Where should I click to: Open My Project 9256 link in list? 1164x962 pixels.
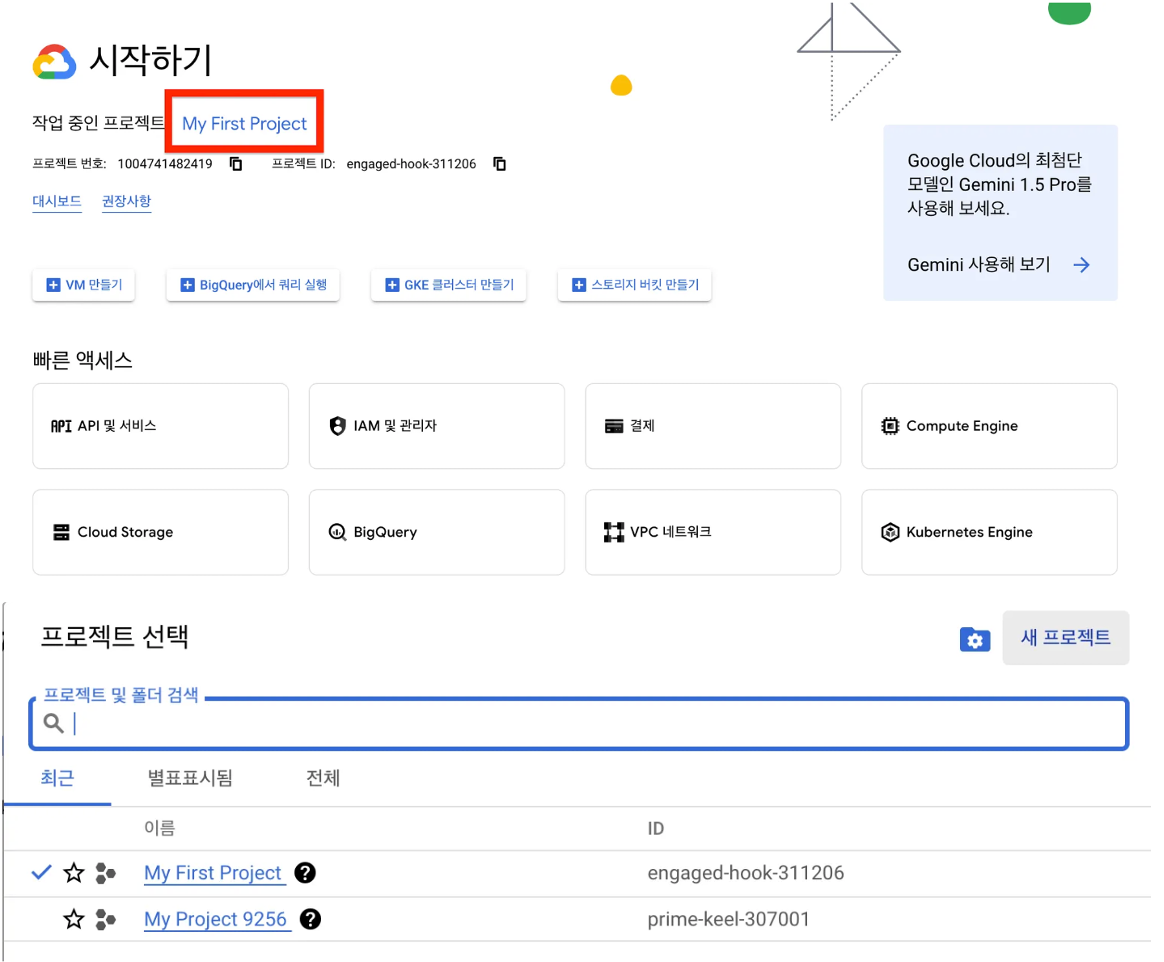tap(215, 920)
